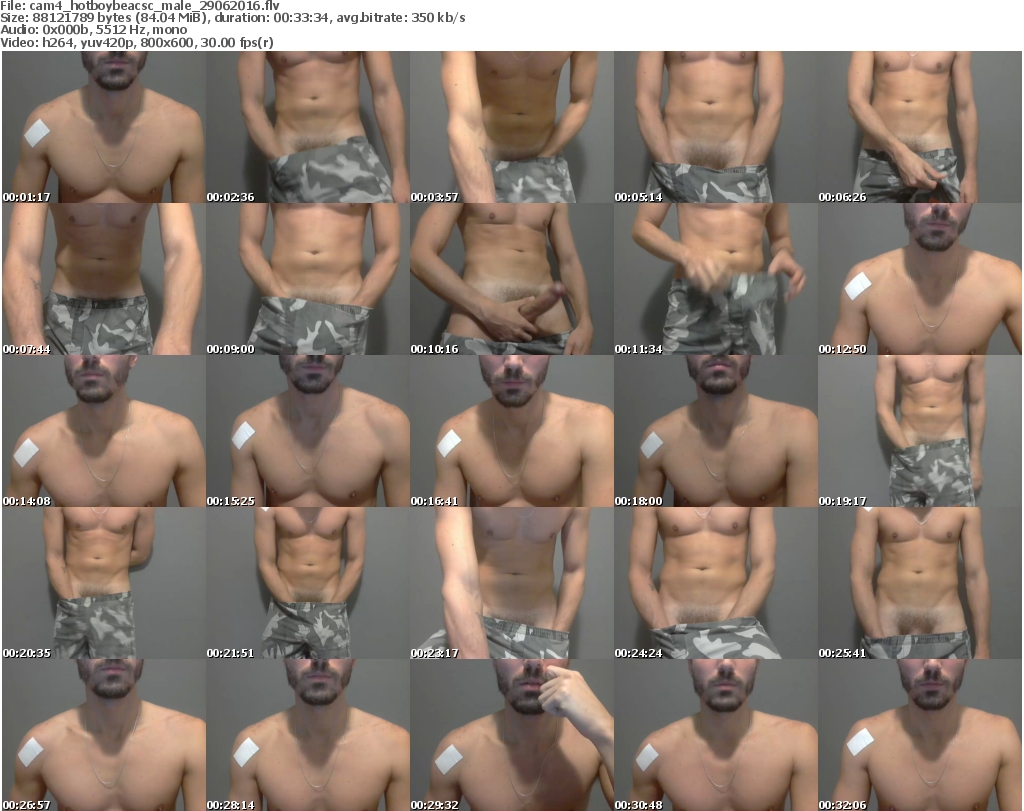Screen dimensions: 1024x811
Task: Open the frame stamped 00:32:06
Action: point(920,735)
